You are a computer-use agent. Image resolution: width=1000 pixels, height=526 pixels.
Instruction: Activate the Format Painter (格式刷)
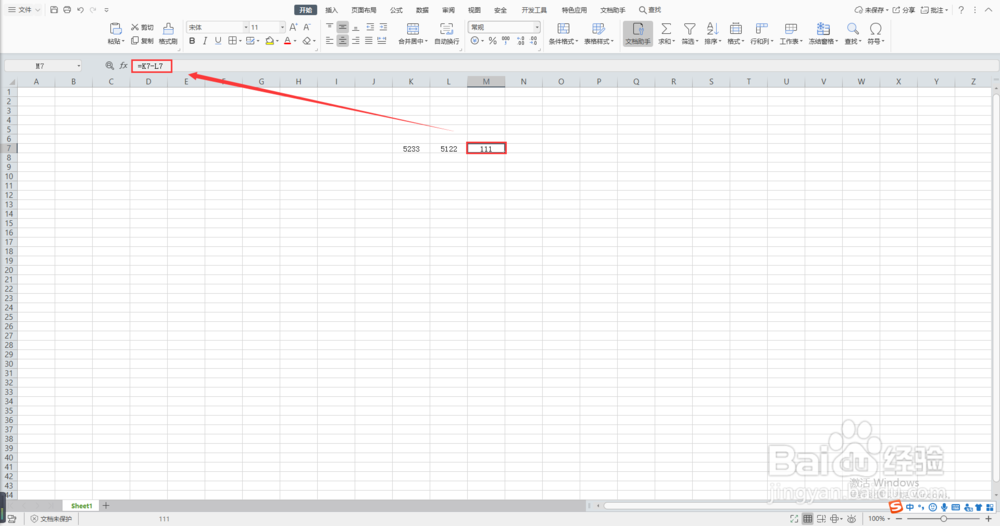point(168,33)
